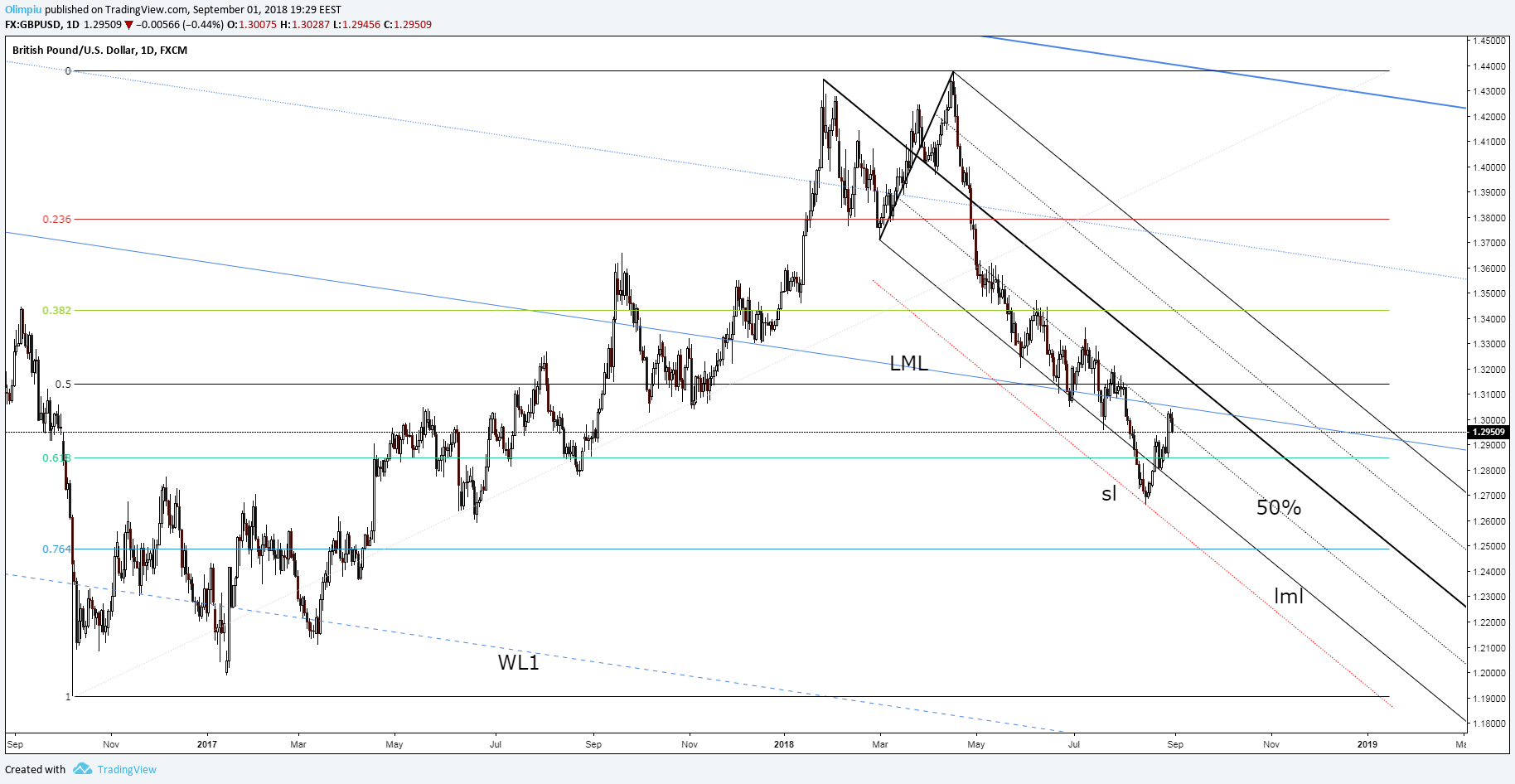Click the 1.20000 price axis label
The height and width of the screenshot is (784, 1515).
coord(1488,674)
